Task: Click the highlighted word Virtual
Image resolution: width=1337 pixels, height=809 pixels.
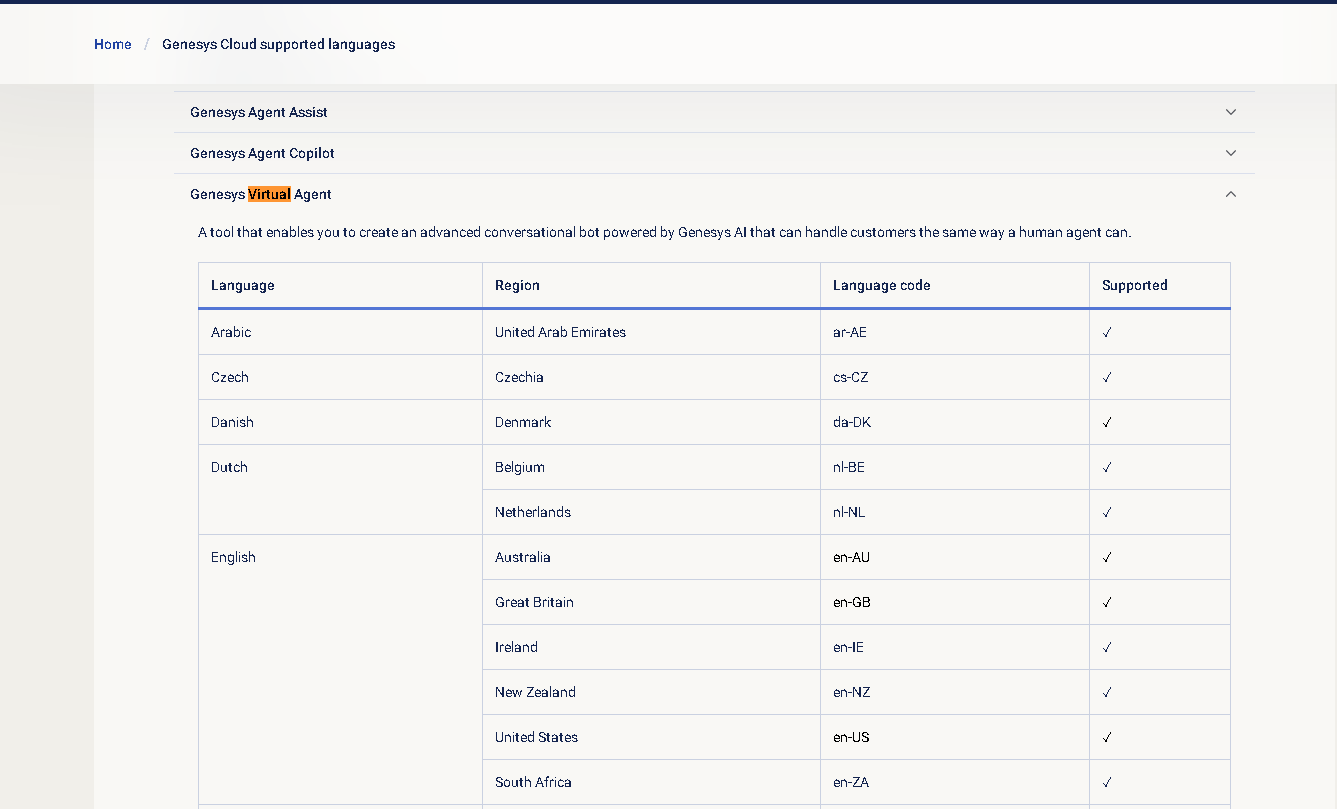Action: pos(269,194)
